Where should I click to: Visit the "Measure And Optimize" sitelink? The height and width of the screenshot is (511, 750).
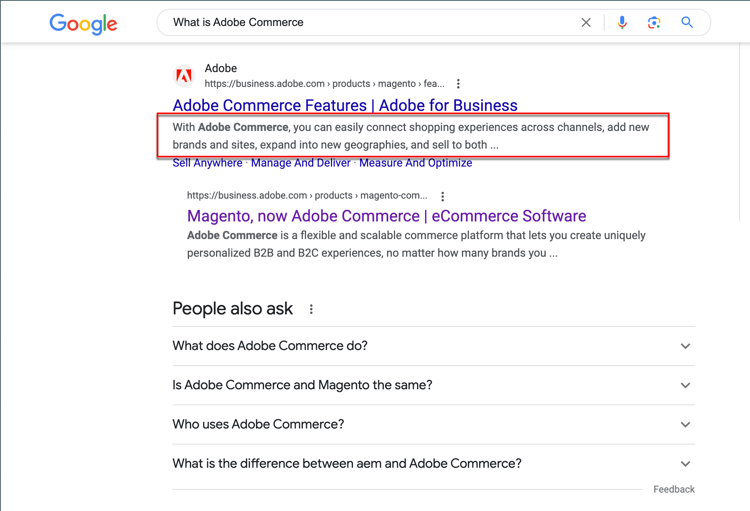point(415,163)
